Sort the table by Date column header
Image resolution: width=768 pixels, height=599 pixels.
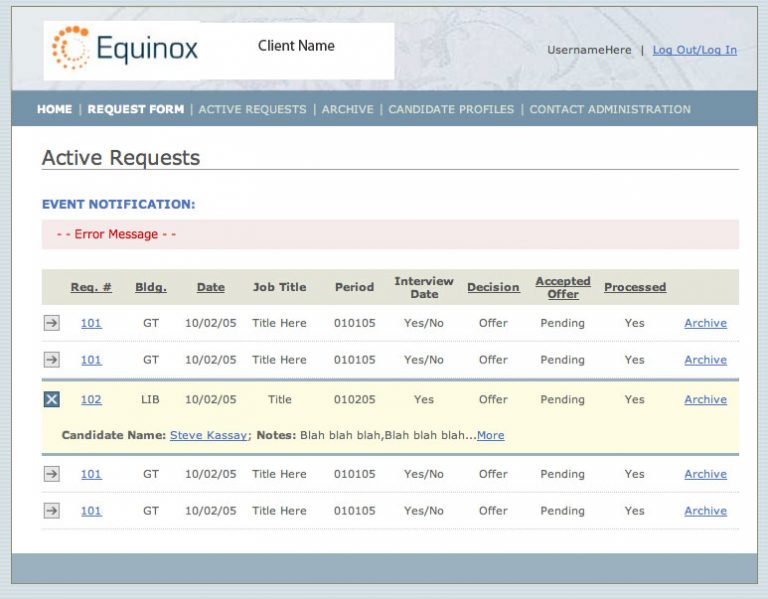[210, 287]
